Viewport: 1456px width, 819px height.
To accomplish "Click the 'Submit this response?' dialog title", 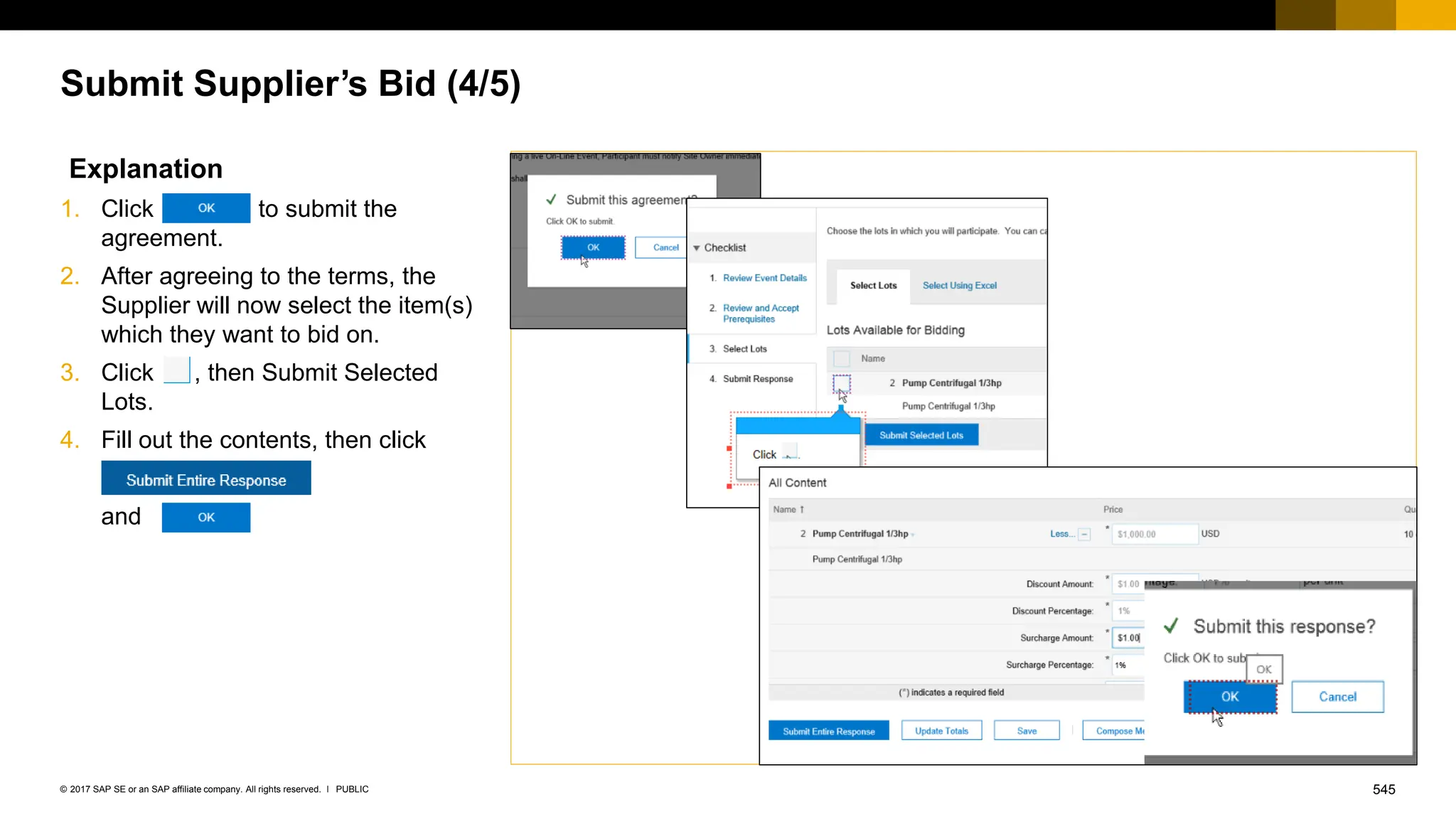I will click(x=1284, y=626).
